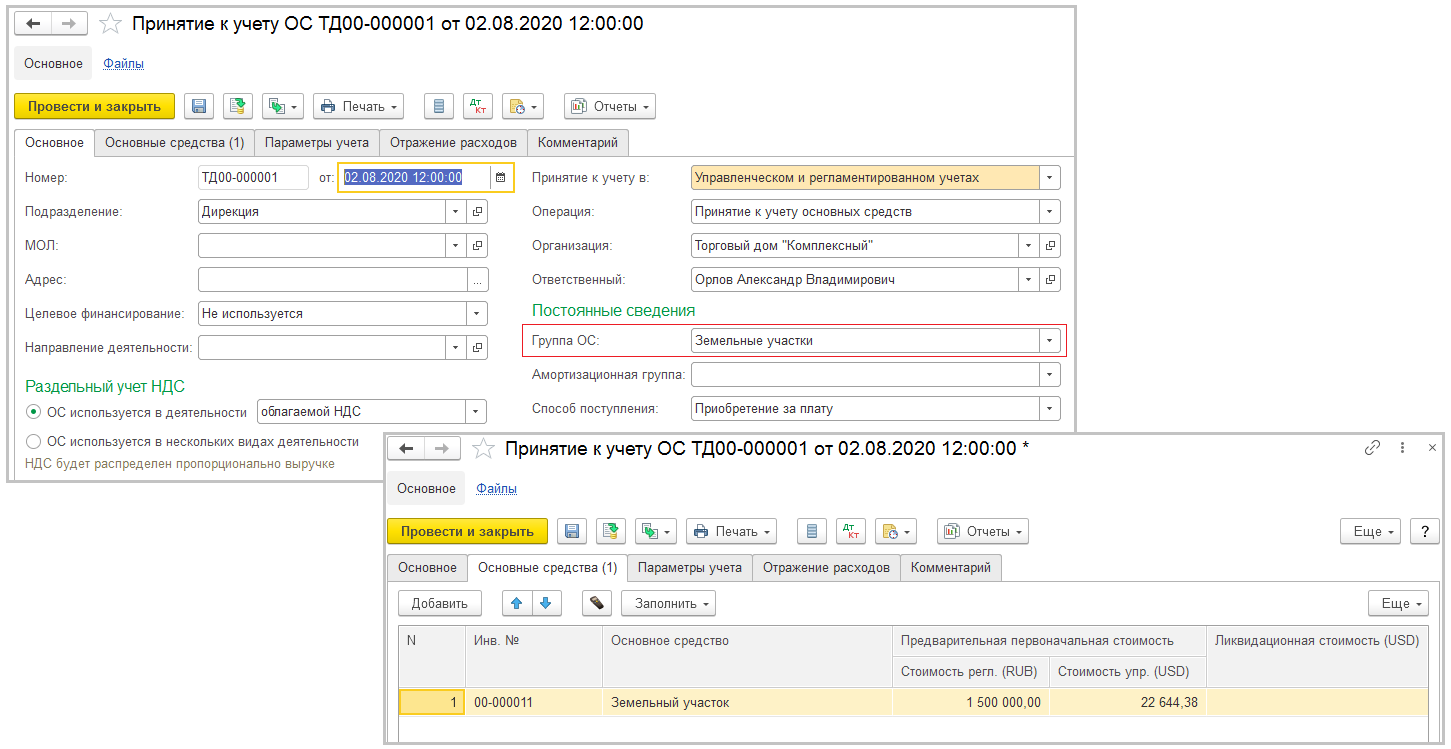Click forward arrow in the lower window

click(442, 449)
